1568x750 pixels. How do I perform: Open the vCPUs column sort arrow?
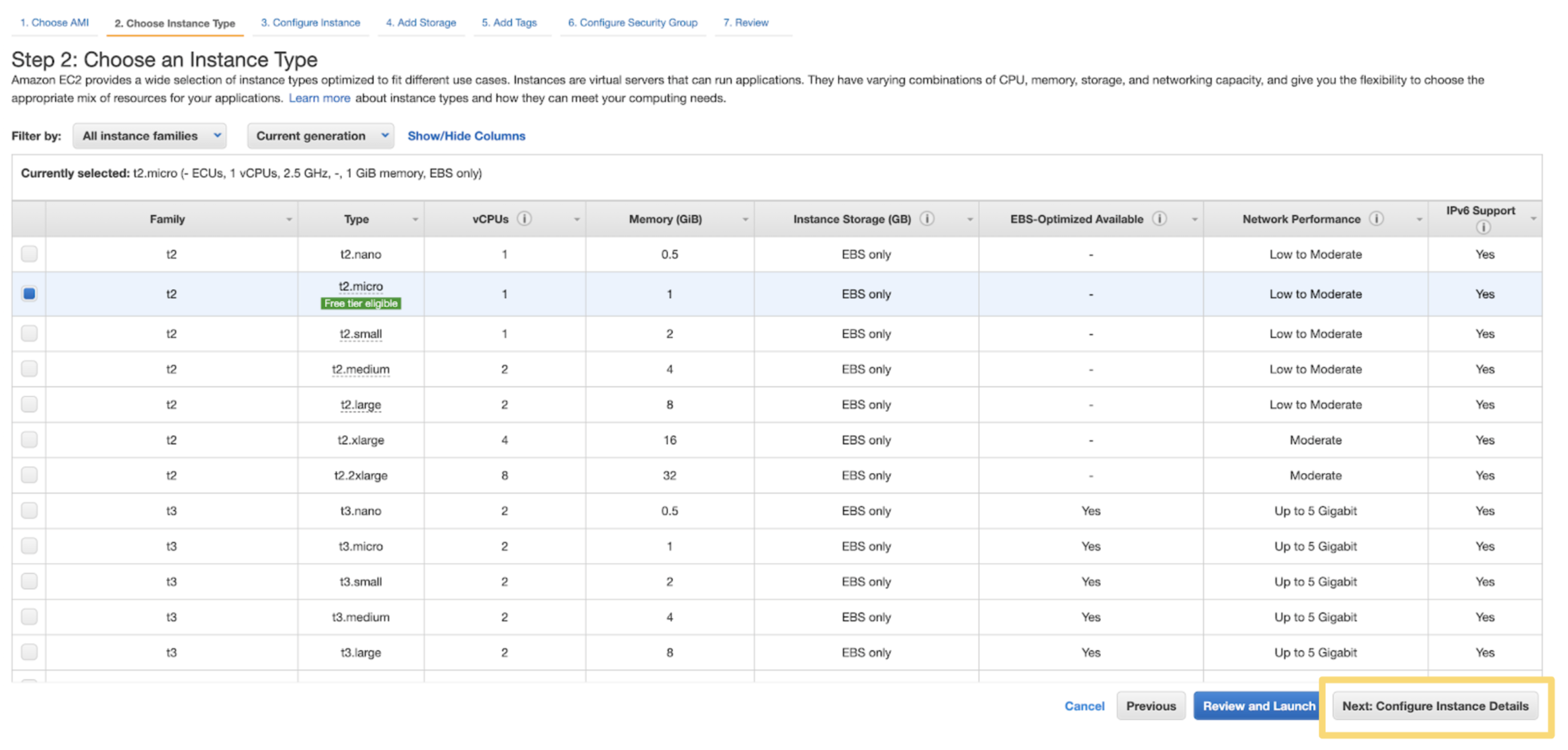(x=576, y=220)
